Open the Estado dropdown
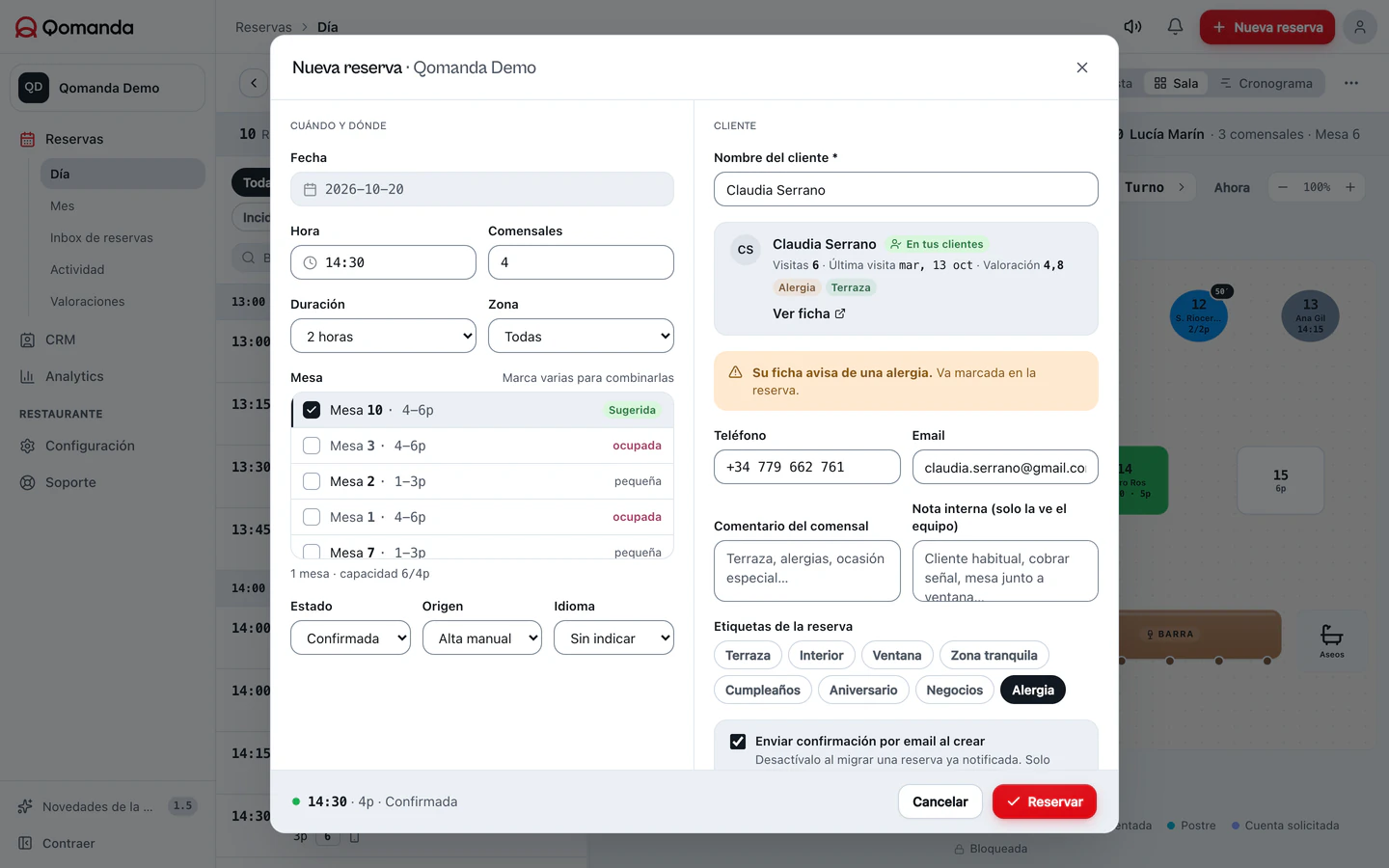 (x=350, y=638)
